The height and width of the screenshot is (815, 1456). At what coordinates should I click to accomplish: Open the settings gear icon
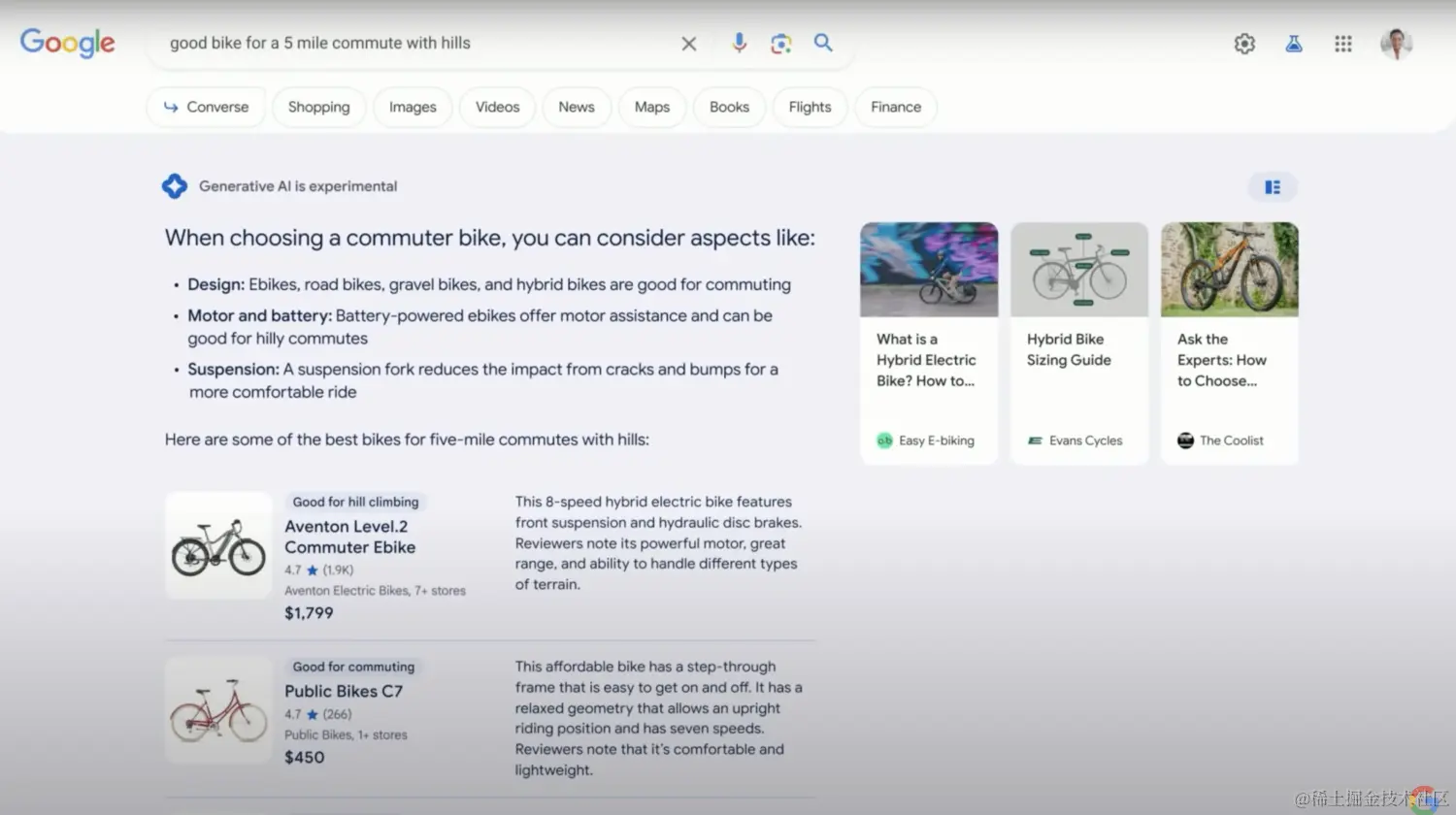(1244, 44)
